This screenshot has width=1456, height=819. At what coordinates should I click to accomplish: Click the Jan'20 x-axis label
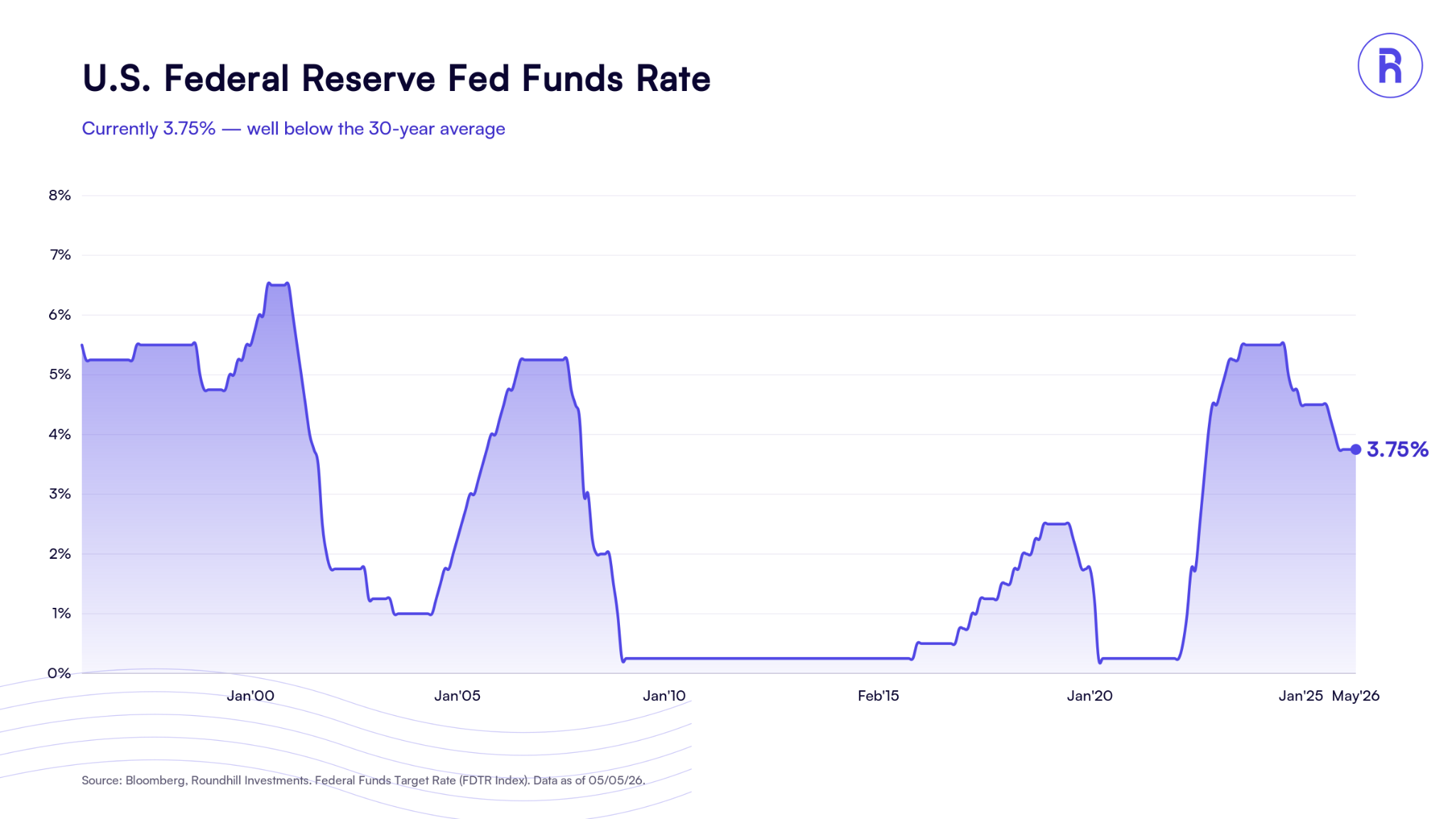tap(1089, 696)
